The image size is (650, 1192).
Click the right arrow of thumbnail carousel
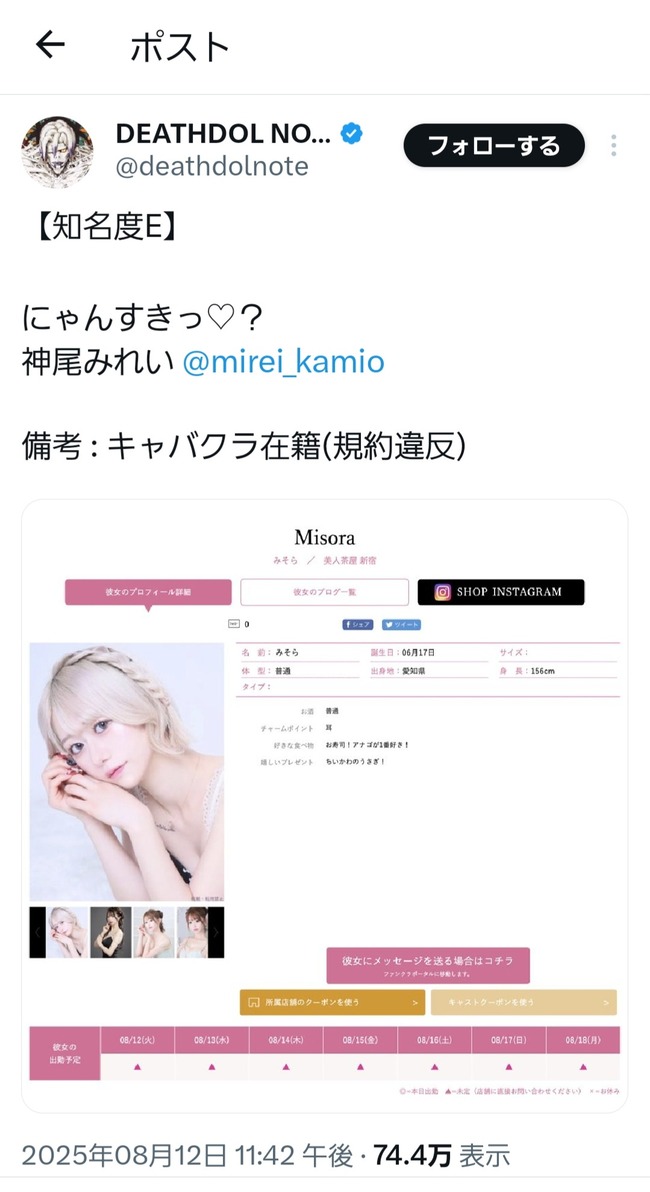click(x=216, y=932)
